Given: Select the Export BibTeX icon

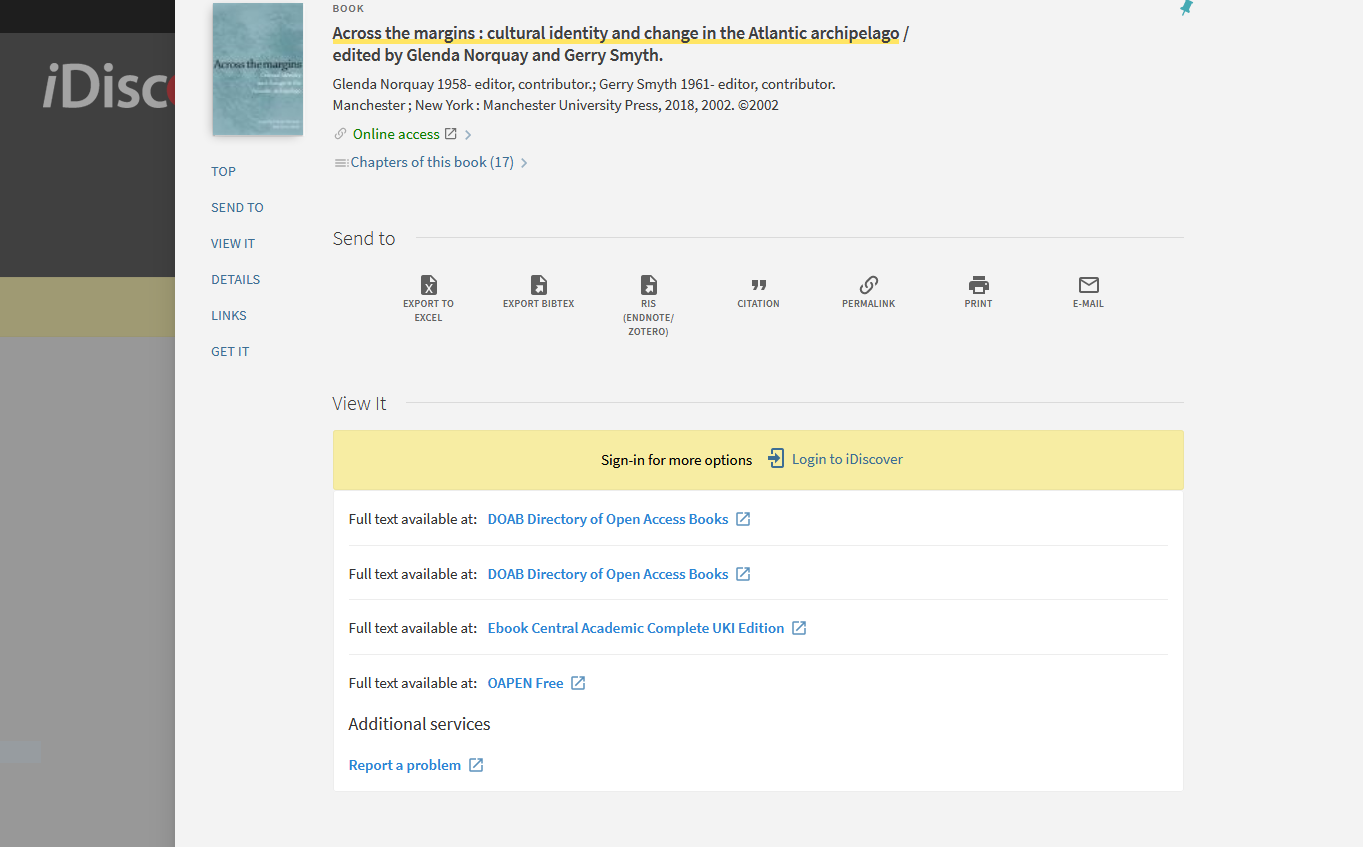Looking at the screenshot, I should 539,285.
